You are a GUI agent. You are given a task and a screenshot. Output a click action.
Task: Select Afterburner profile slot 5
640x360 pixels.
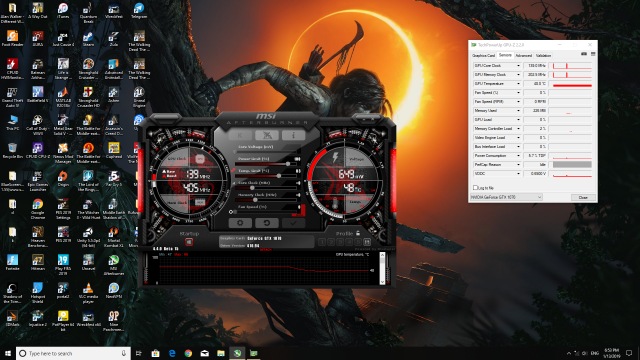point(358,242)
